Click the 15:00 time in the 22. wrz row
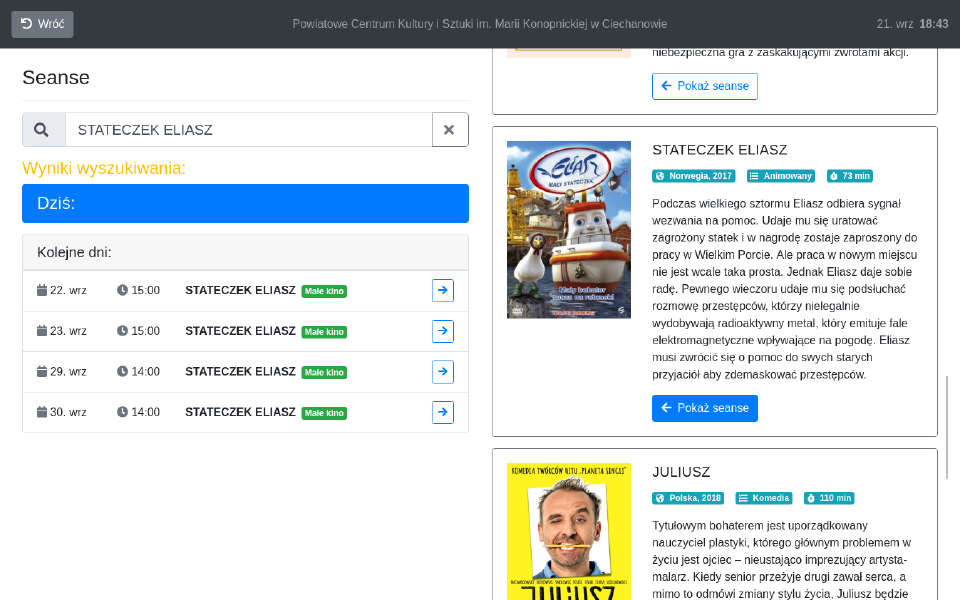This screenshot has height=600, width=960. (146, 290)
